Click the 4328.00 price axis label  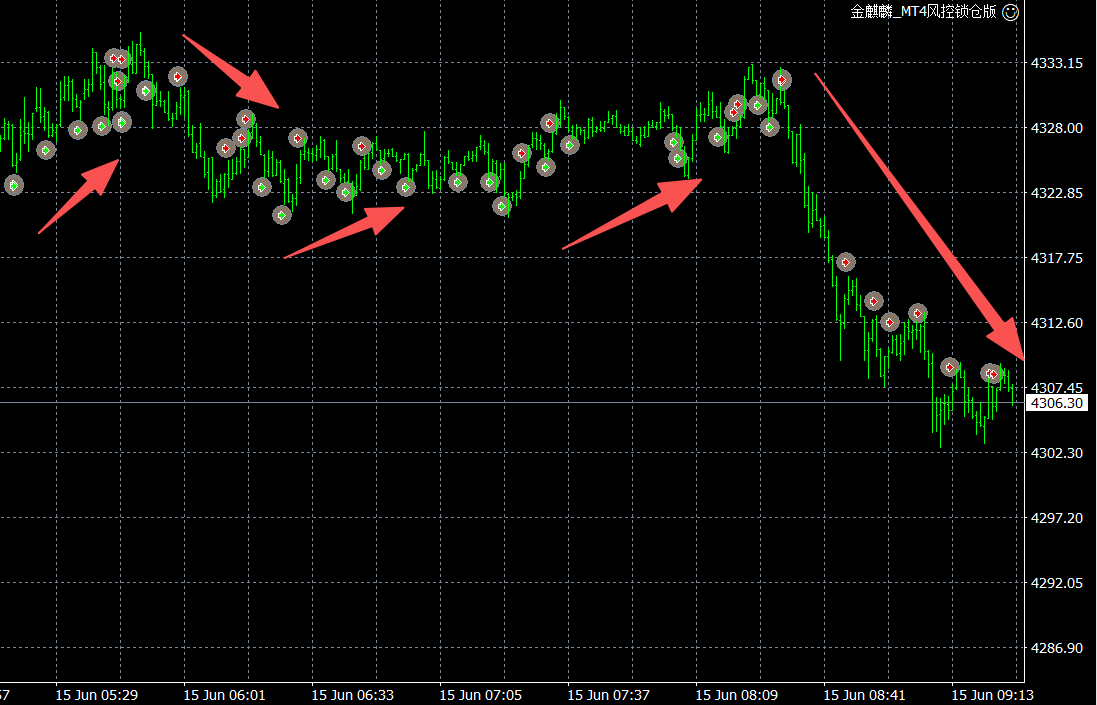tap(1056, 128)
